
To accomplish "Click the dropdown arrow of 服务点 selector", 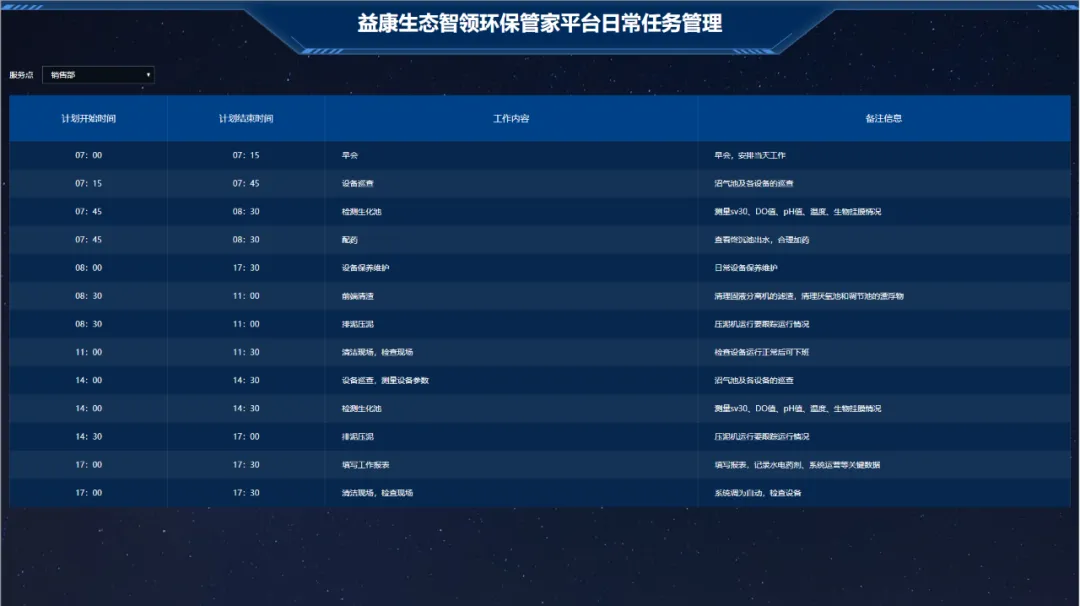I will [149, 75].
